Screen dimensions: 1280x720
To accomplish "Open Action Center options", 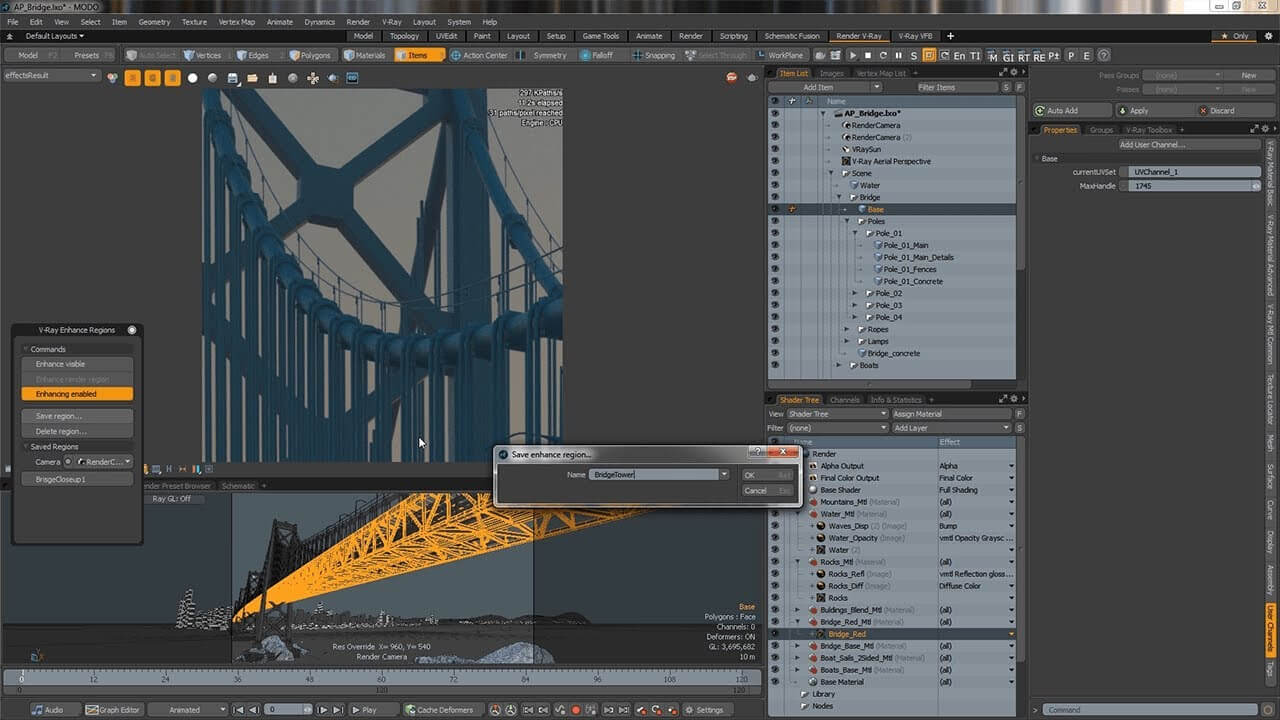I will [x=480, y=55].
